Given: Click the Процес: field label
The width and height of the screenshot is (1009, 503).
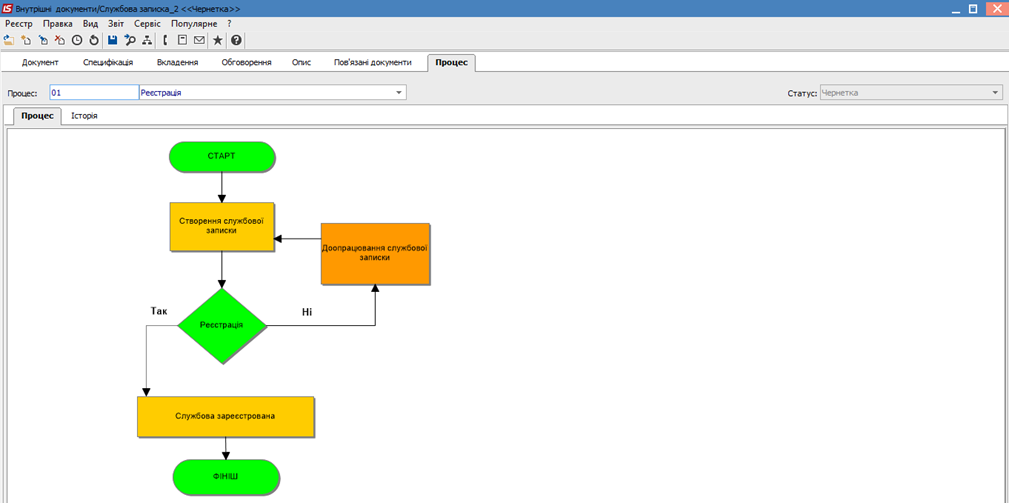Looking at the screenshot, I should [x=23, y=93].
